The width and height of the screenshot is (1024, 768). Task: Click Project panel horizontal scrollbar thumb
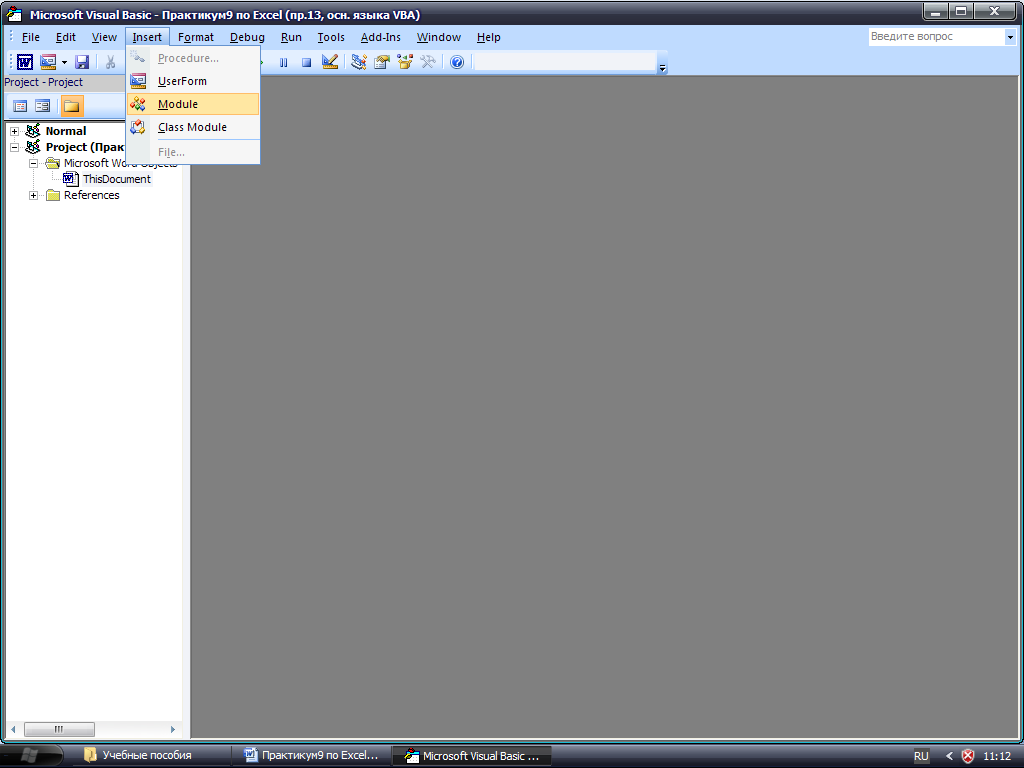pyautogui.click(x=59, y=729)
